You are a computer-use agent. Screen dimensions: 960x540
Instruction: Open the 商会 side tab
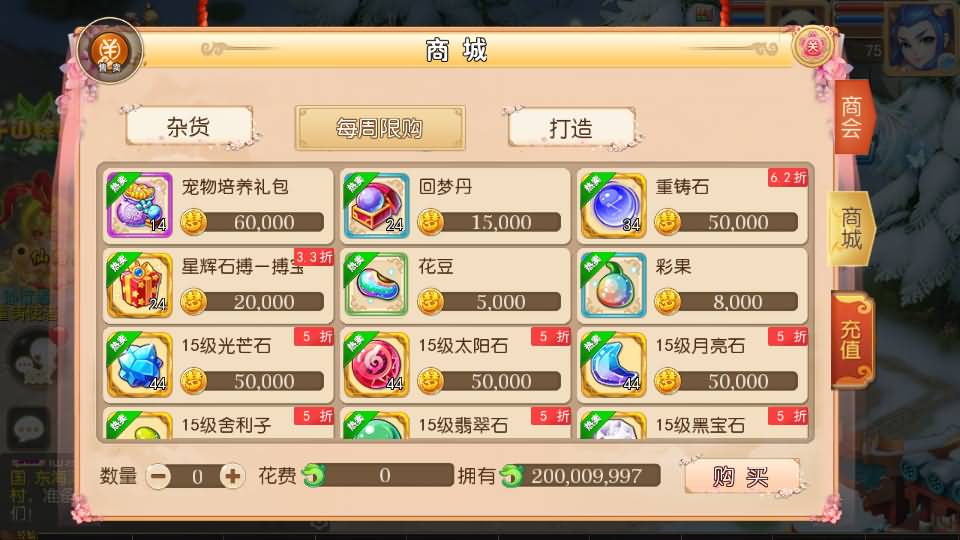[x=853, y=117]
